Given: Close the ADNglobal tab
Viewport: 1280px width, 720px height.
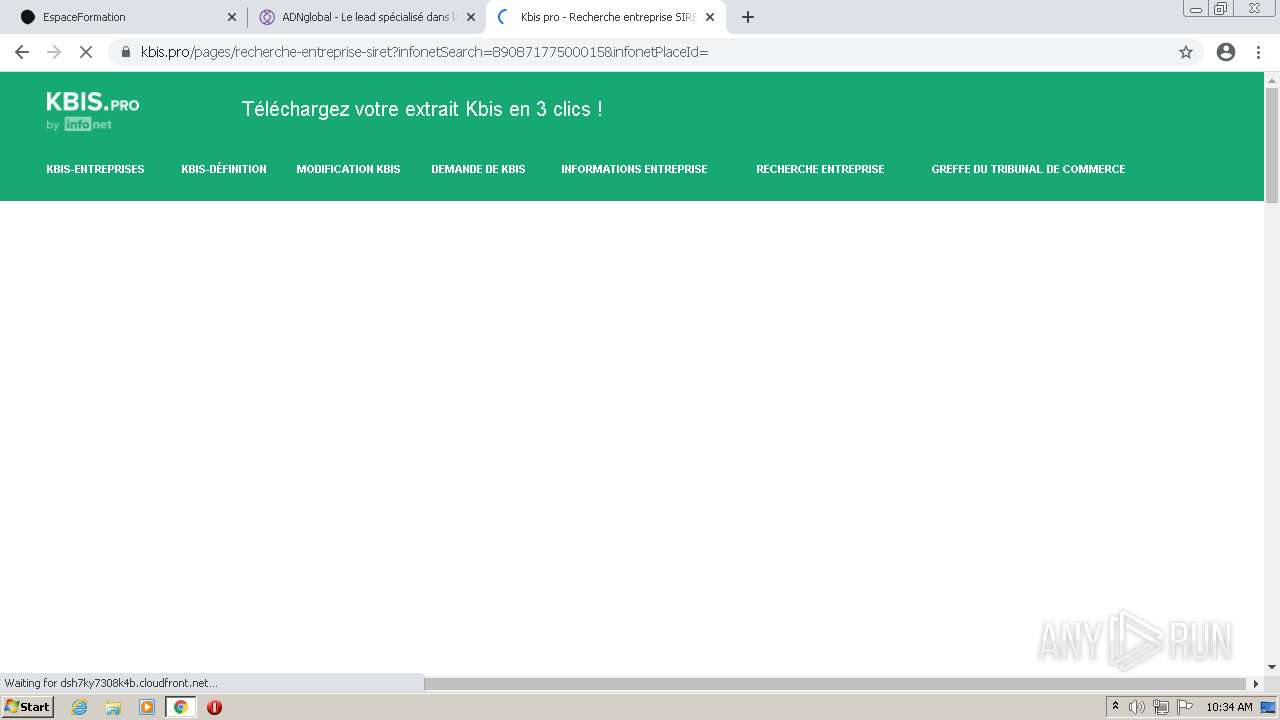Looking at the screenshot, I should pos(471,17).
